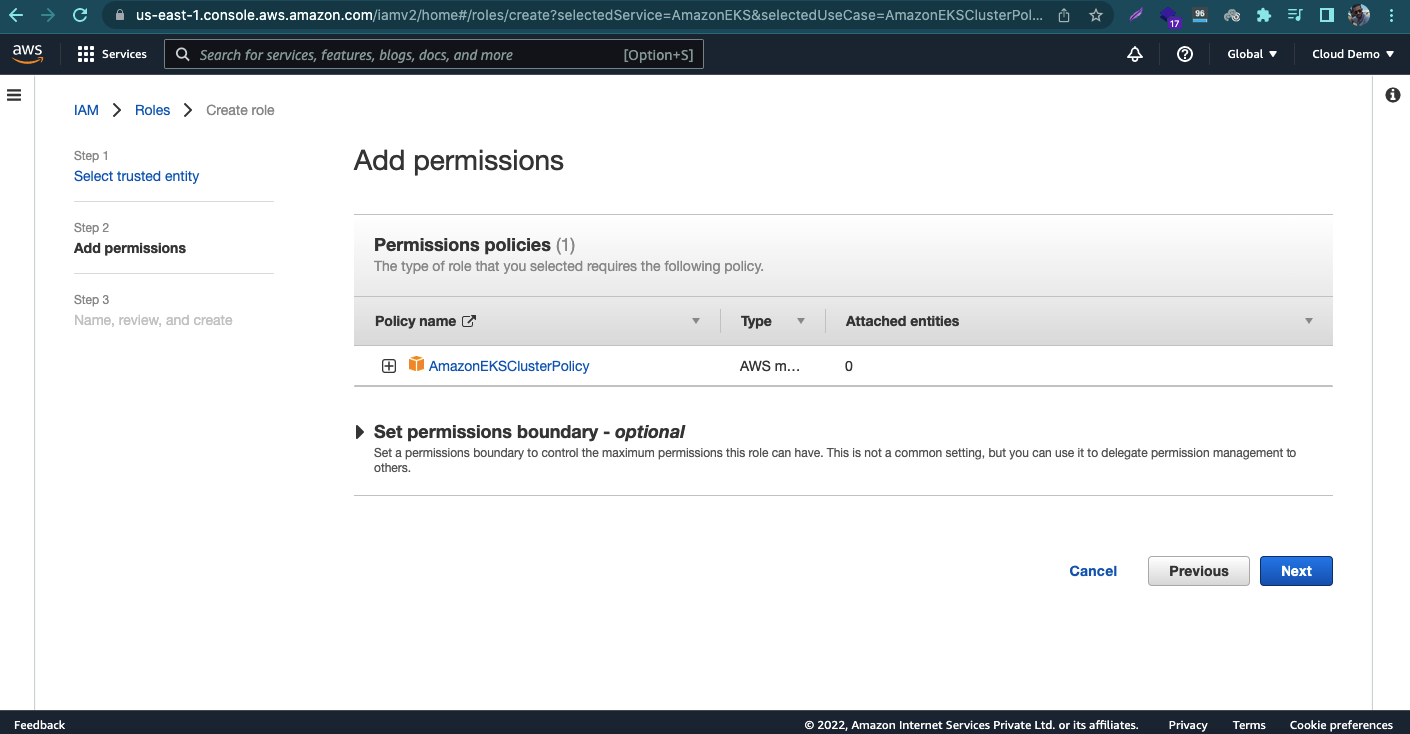Click the orange AmazonEKSClusterPolicy box icon

pyautogui.click(x=416, y=365)
